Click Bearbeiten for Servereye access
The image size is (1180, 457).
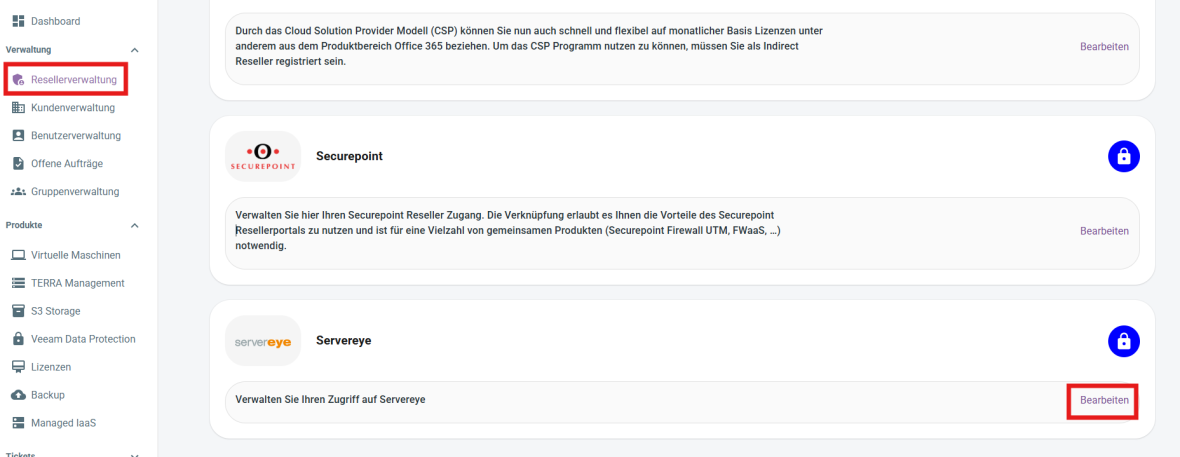click(1104, 401)
